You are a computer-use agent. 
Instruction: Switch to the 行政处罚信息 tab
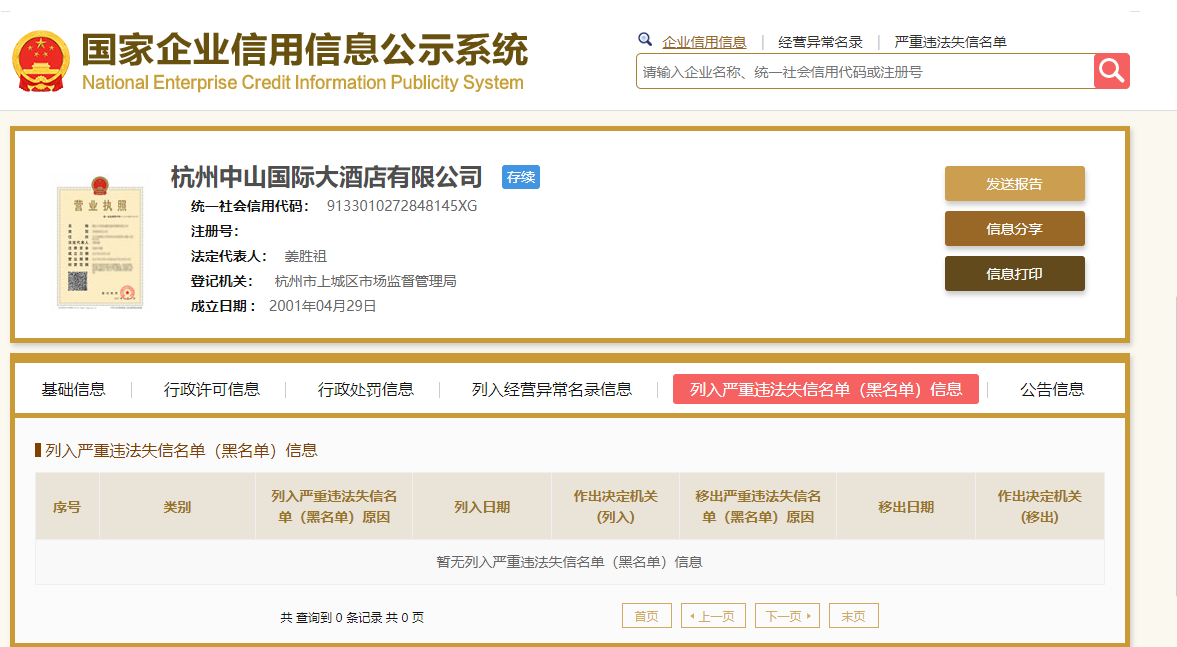pos(366,390)
